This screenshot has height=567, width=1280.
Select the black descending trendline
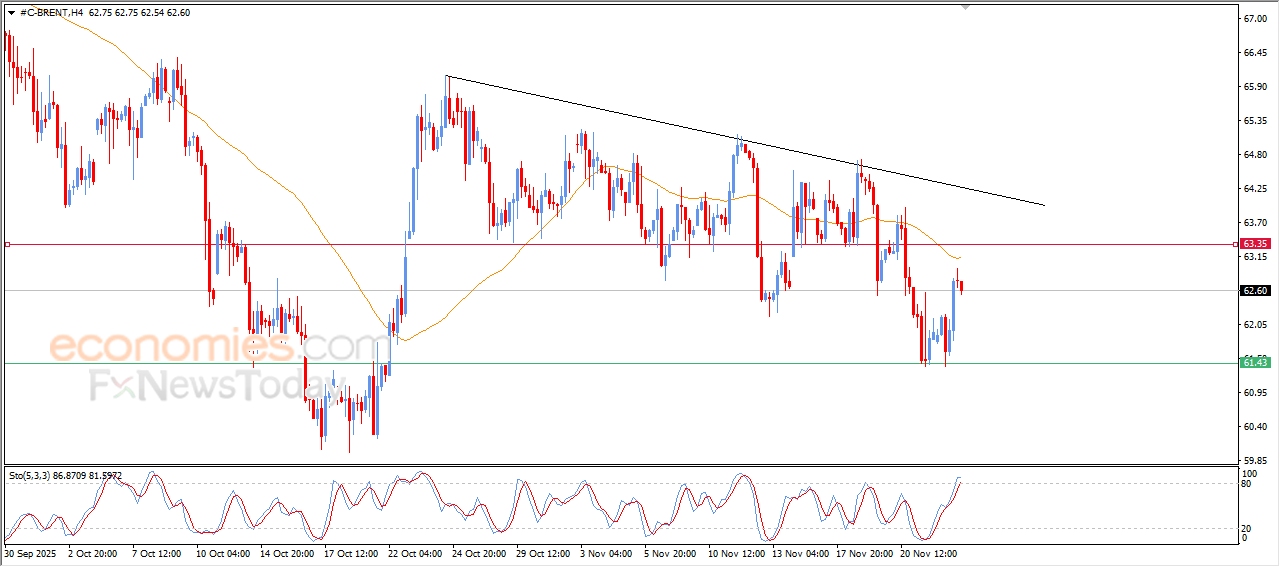745,140
